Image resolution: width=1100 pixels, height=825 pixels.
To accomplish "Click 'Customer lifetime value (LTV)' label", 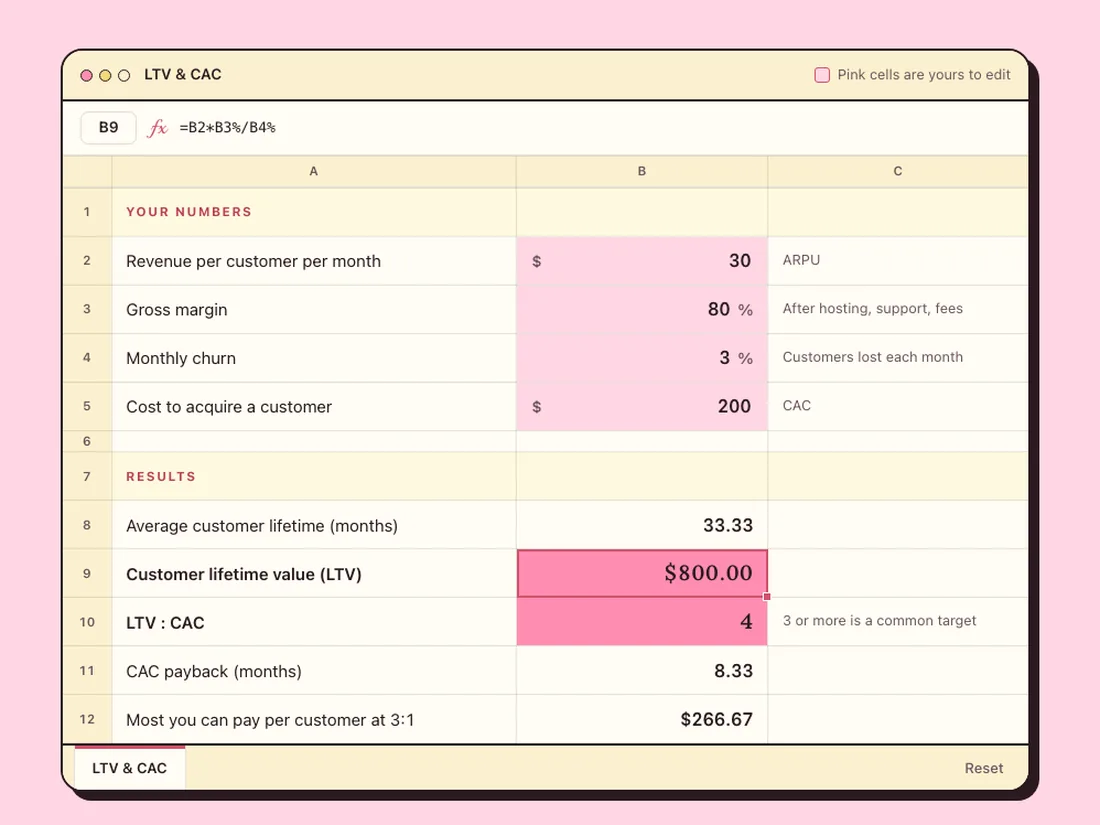I will 243,575.
